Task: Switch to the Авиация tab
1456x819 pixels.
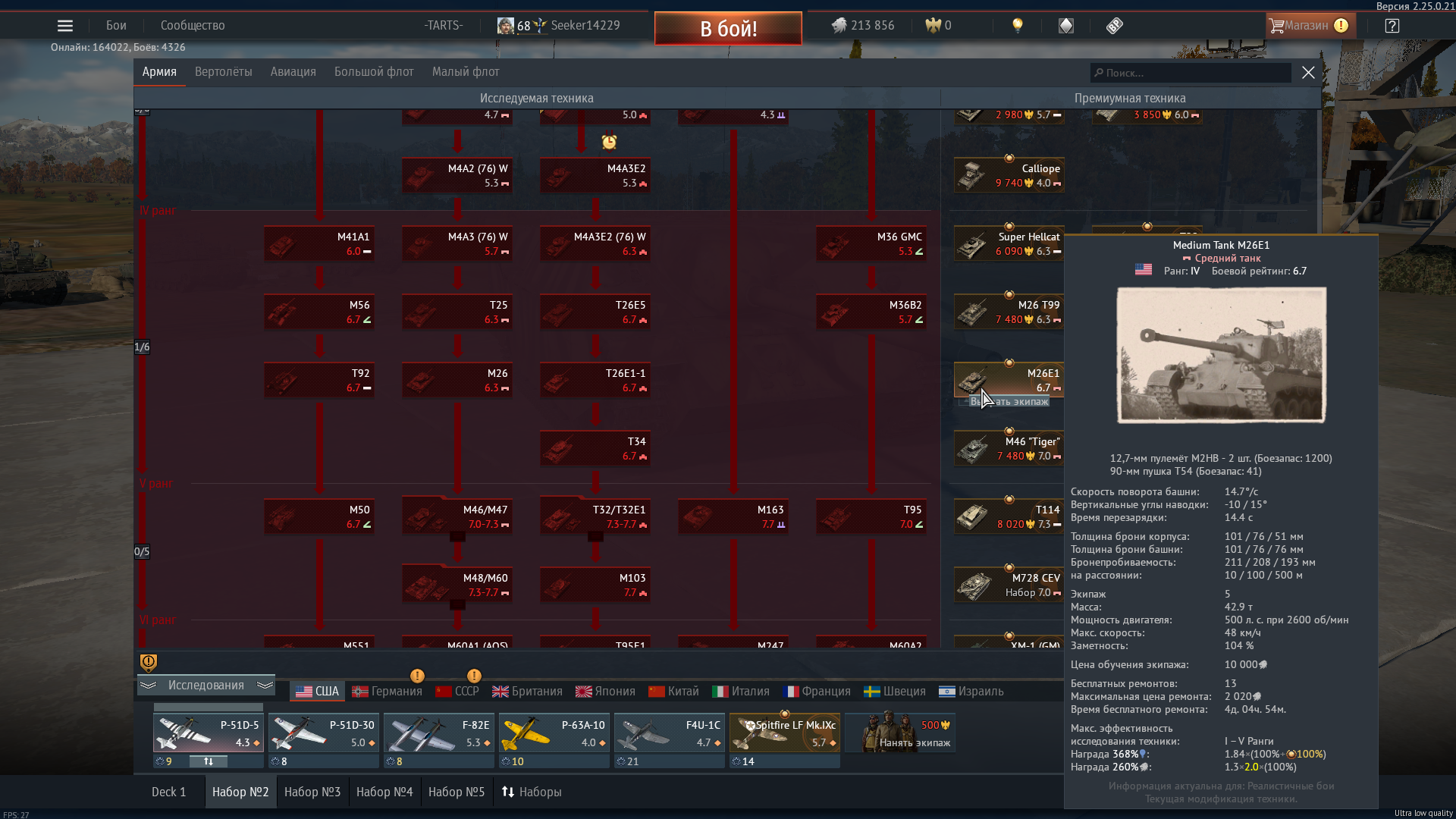Action: pyautogui.click(x=293, y=72)
